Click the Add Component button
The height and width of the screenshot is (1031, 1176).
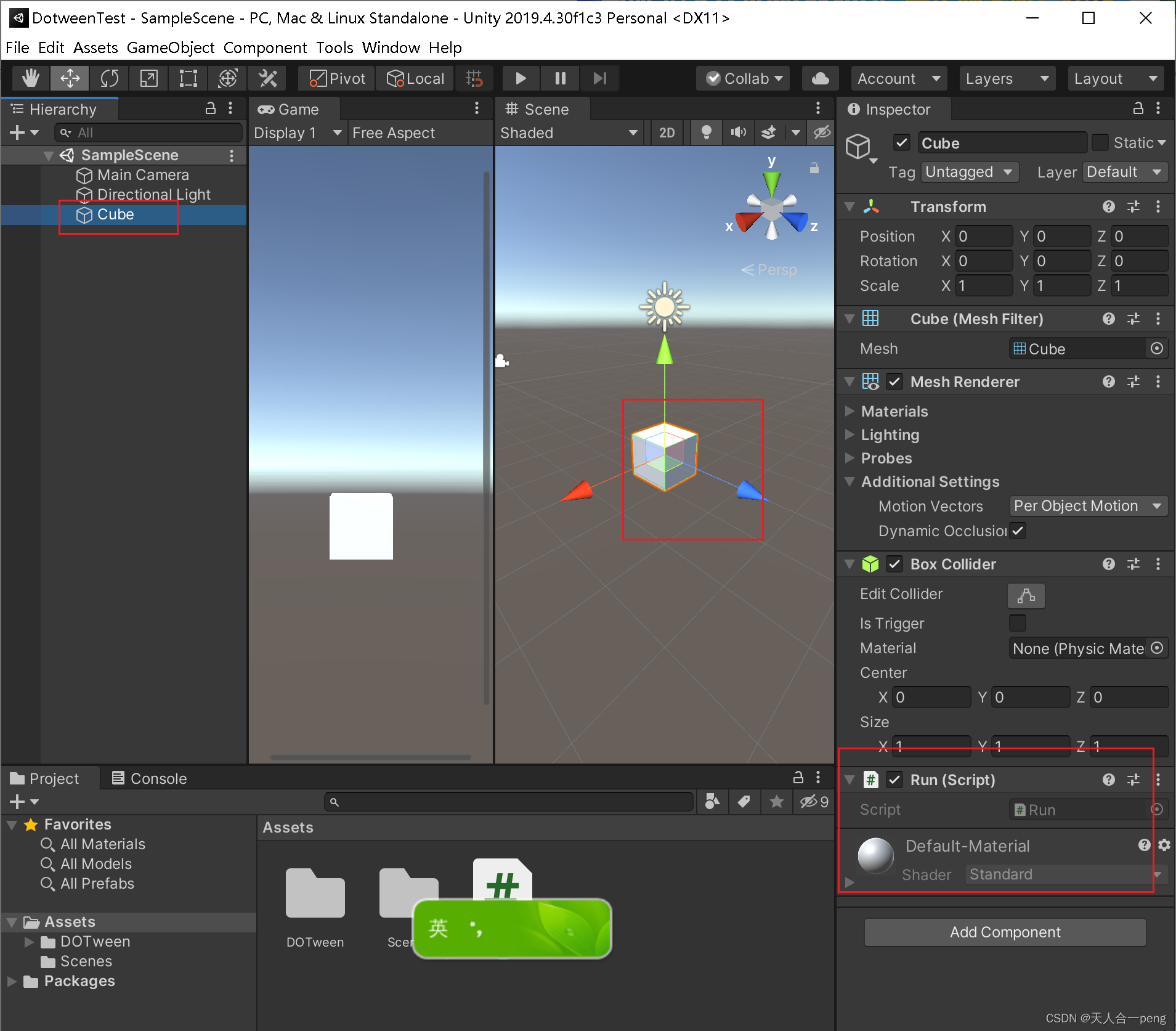coord(1004,932)
